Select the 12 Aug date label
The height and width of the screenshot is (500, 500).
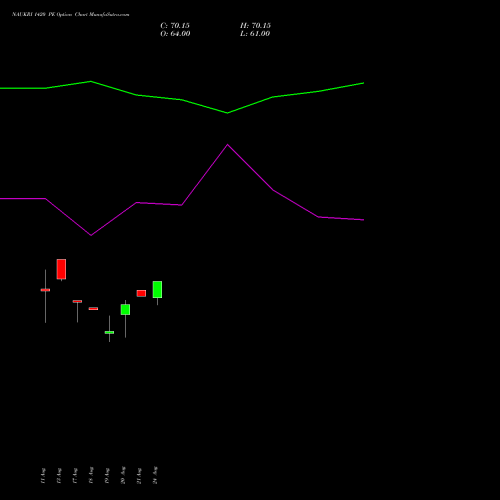[59, 476]
